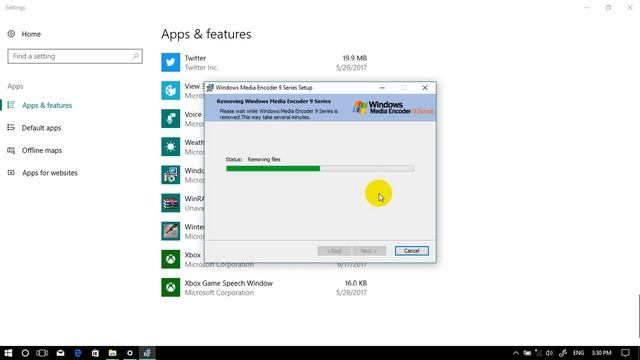This screenshot has height=360, width=640.
Task: Select Apps & features in sidebar
Action: (47, 105)
